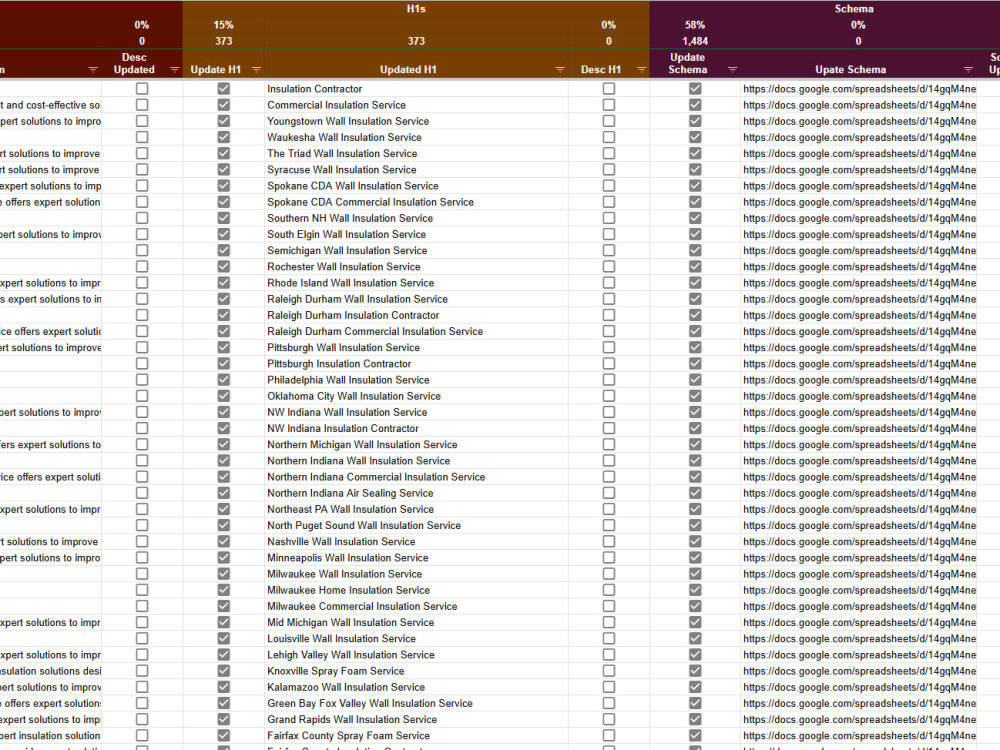Select cell 'Spokane CDA Commercial Insulation Service'
The image size is (1000, 750).
click(x=416, y=202)
